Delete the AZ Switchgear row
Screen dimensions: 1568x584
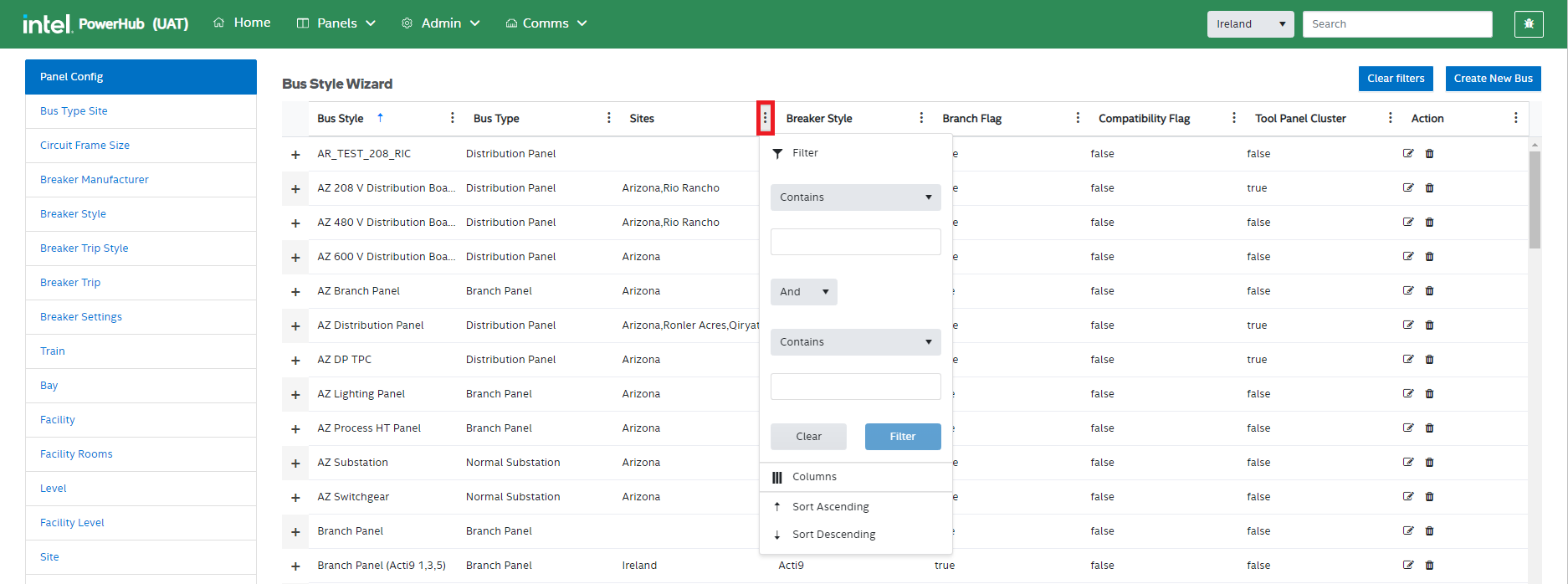[x=1429, y=497]
